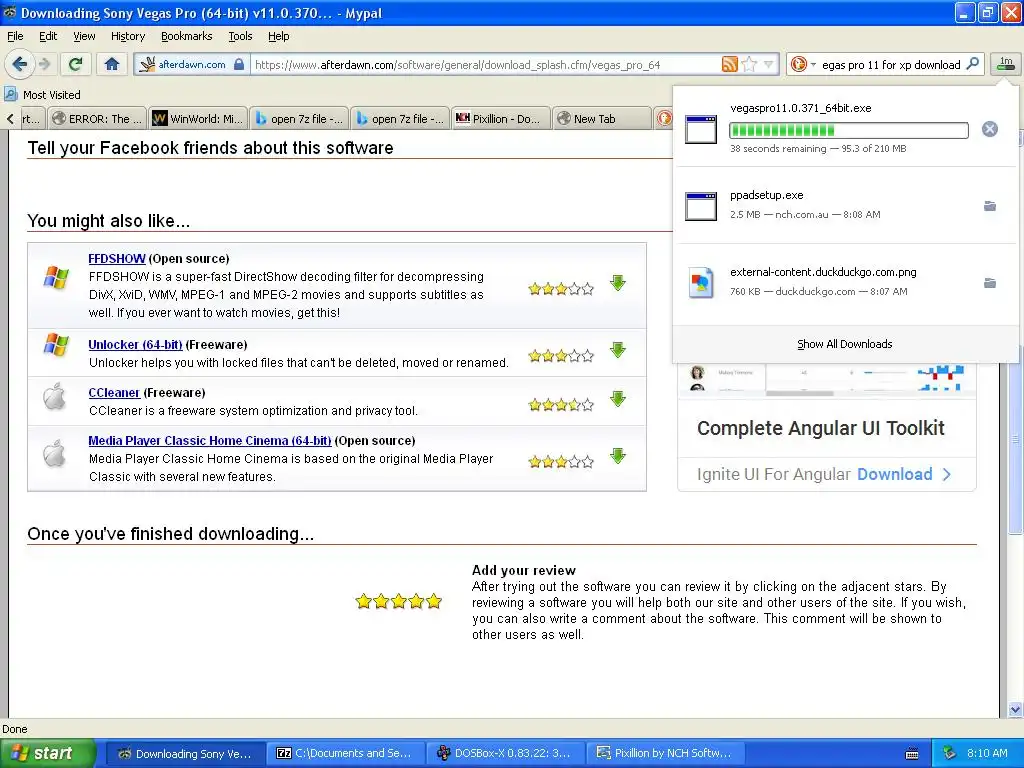Open the ppadsetup.exe file icon
Screen dimensions: 1024x768
[x=701, y=206]
